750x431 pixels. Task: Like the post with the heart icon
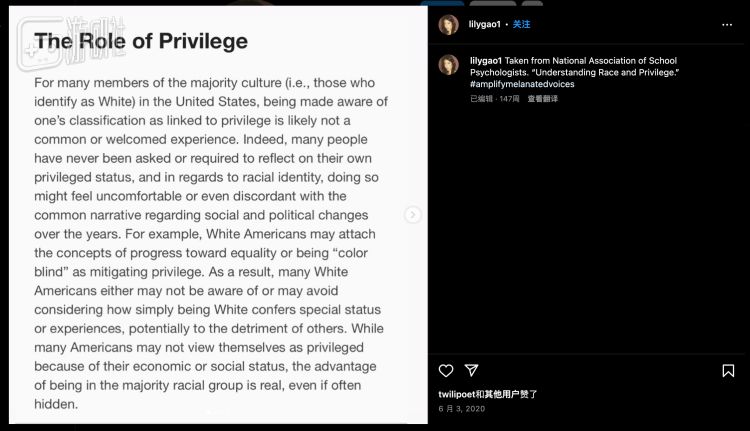pyautogui.click(x=446, y=370)
